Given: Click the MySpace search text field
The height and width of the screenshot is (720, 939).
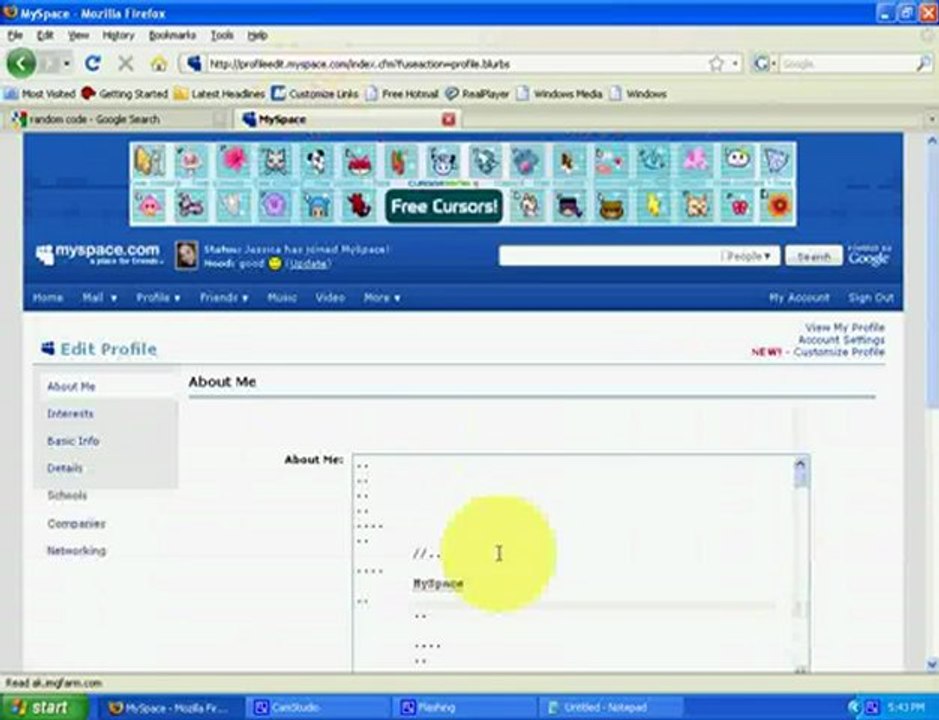Looking at the screenshot, I should pos(611,256).
